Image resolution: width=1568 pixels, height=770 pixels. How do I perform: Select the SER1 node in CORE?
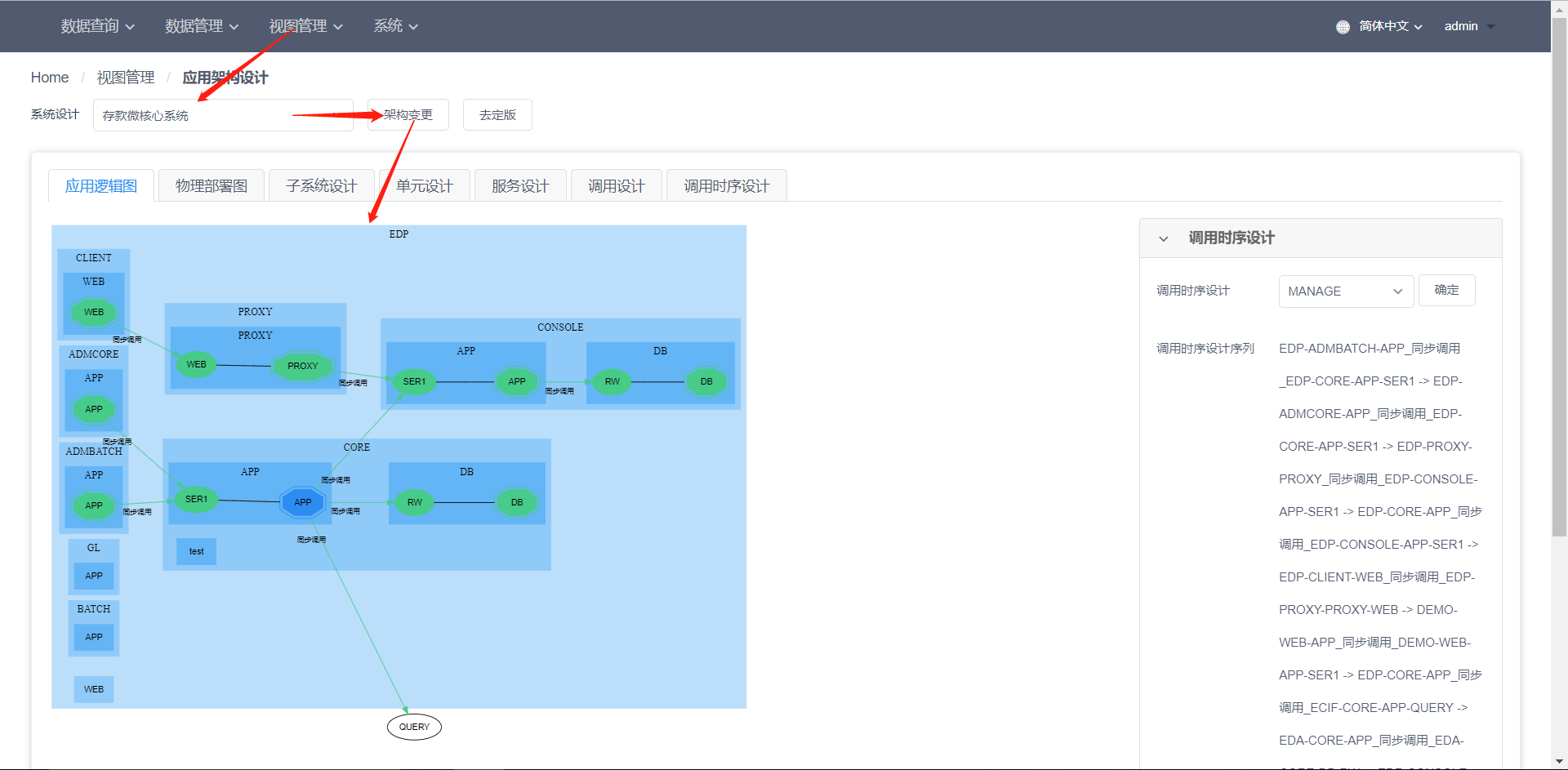pos(196,499)
